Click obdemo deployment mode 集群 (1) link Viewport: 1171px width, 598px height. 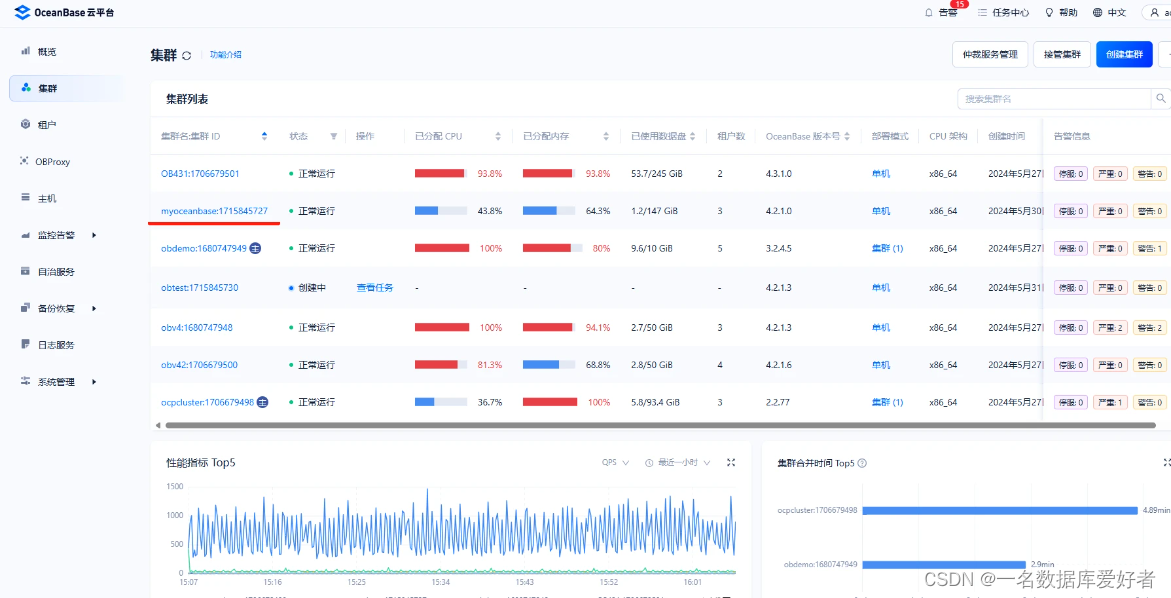click(x=887, y=248)
